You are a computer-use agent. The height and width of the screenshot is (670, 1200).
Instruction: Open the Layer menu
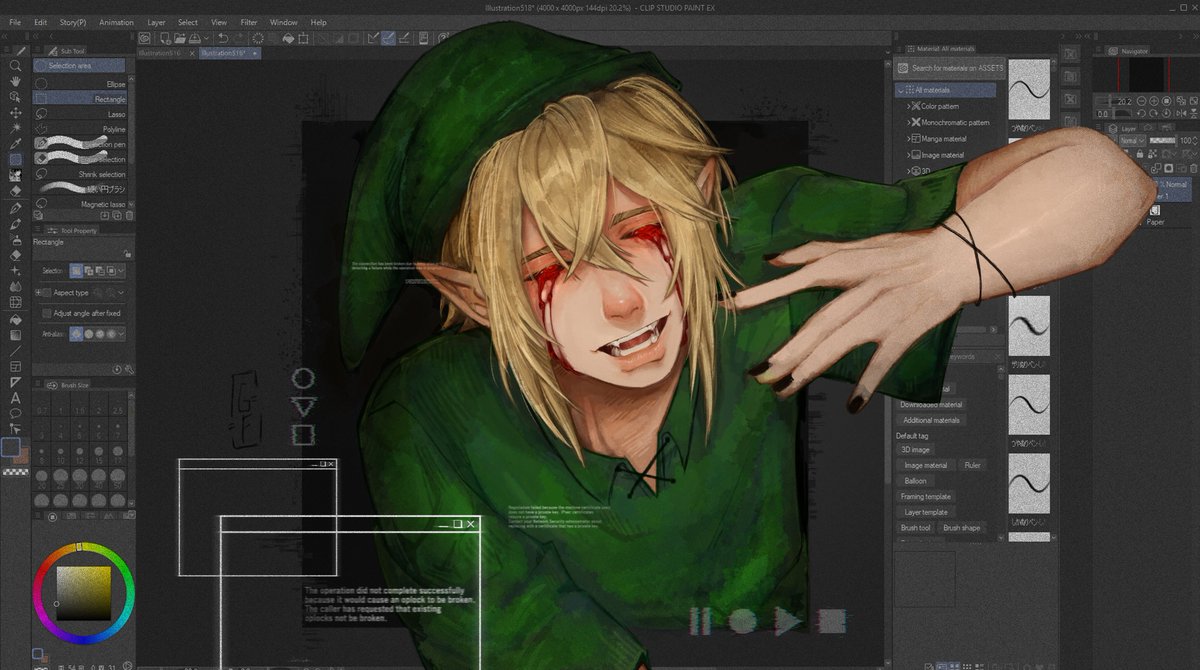pyautogui.click(x=157, y=22)
